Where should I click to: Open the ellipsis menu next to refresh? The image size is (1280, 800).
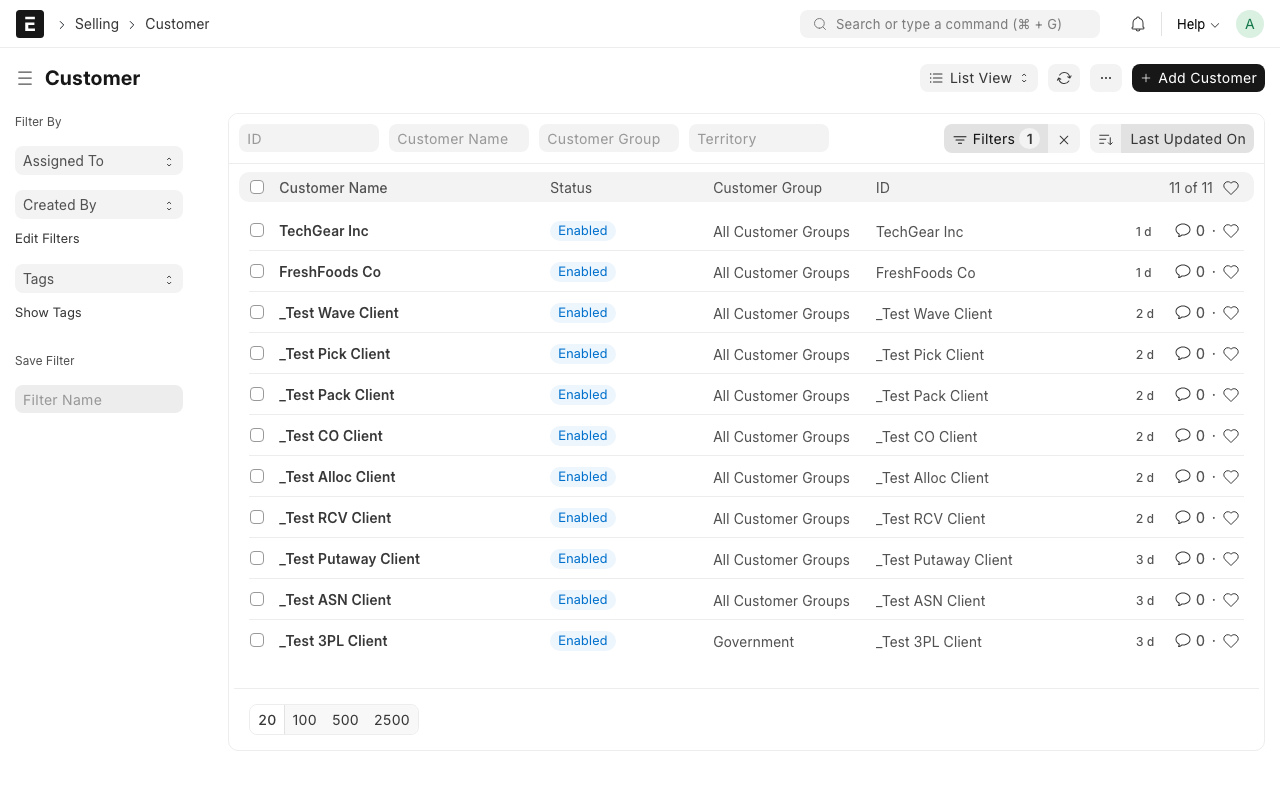[x=1105, y=77]
